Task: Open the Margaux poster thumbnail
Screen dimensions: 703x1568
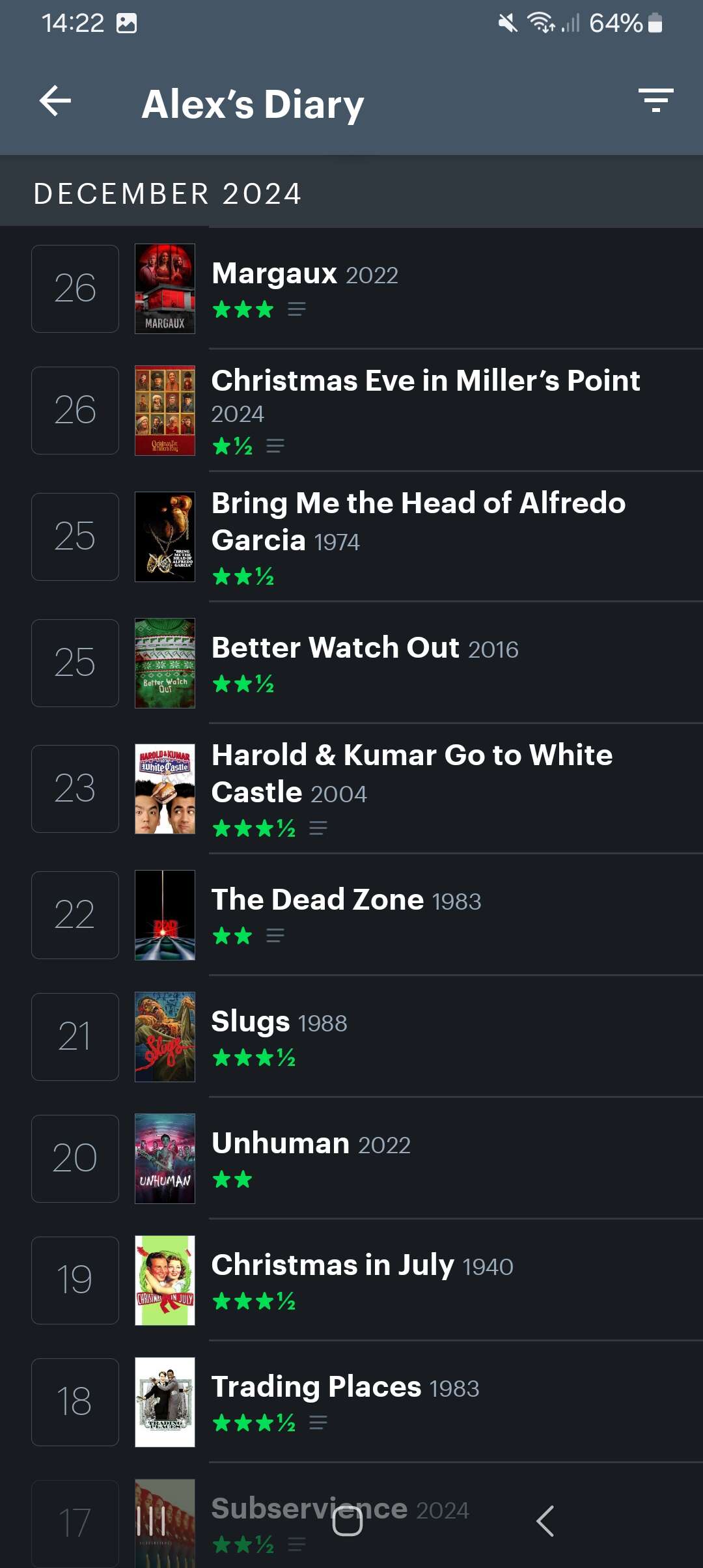Action: 165,288
